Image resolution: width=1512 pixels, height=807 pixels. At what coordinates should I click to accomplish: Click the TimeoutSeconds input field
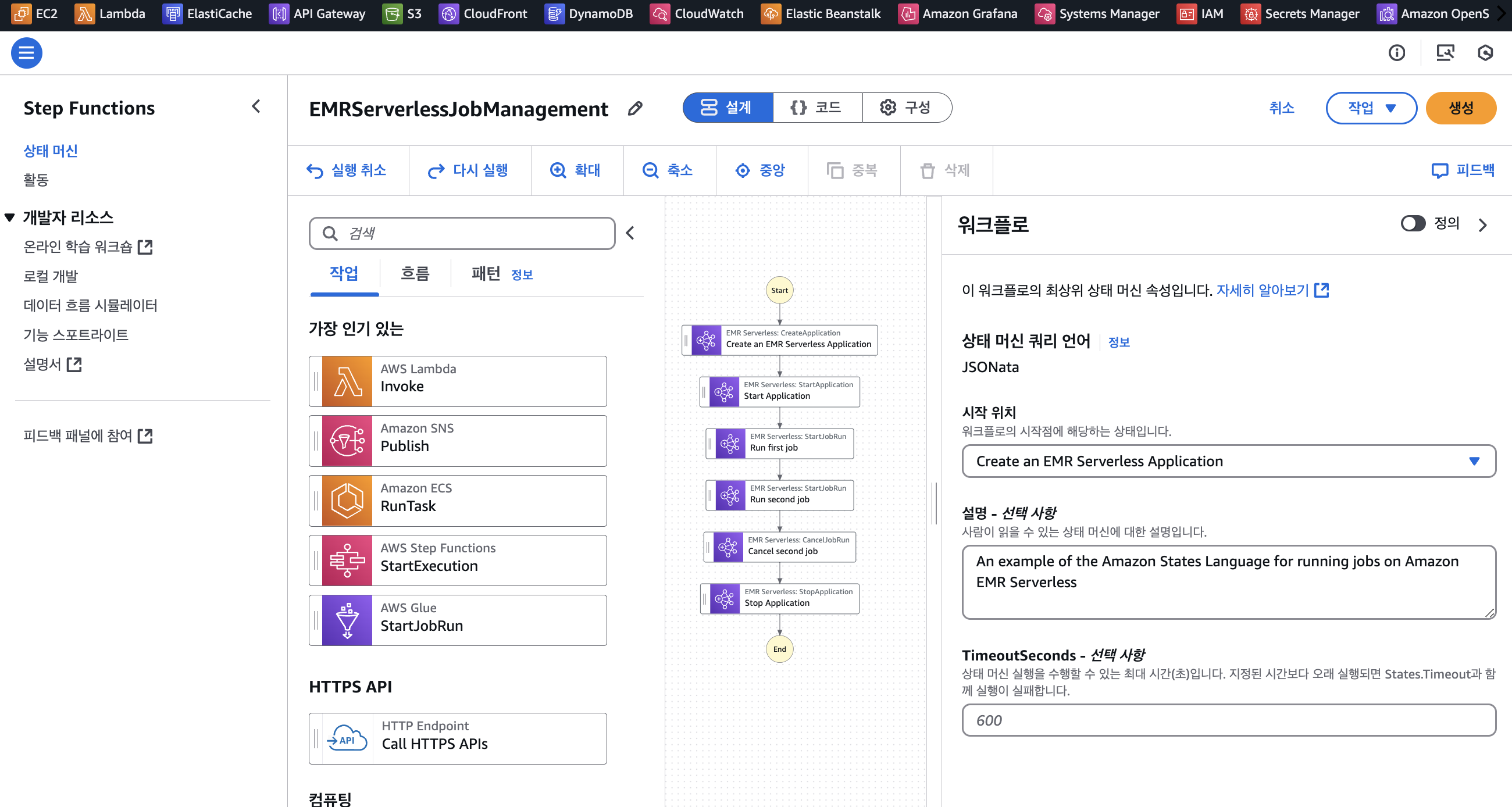click(x=1228, y=720)
